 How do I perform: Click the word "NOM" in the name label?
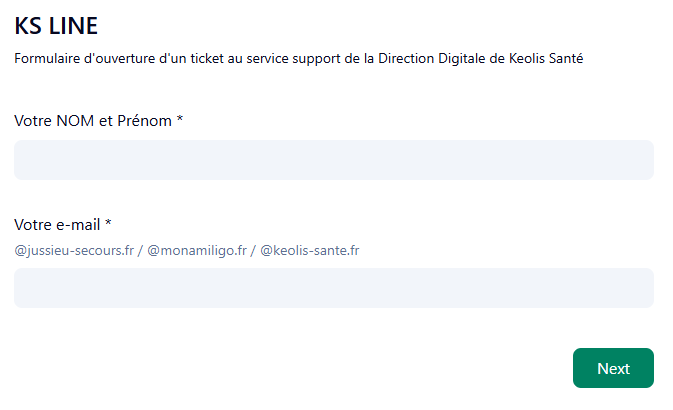73,121
